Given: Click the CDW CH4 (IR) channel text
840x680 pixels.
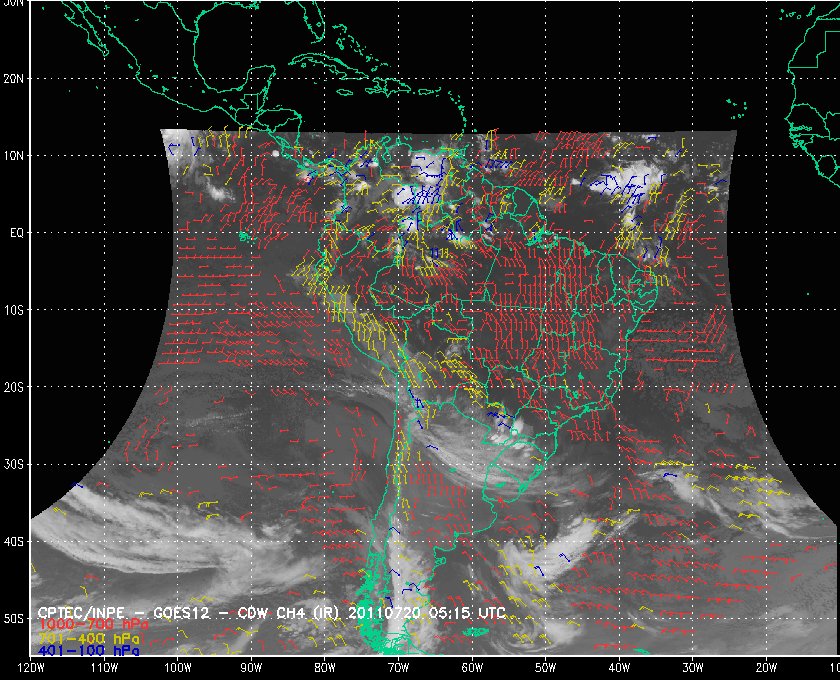Looking at the screenshot, I should point(289,612).
